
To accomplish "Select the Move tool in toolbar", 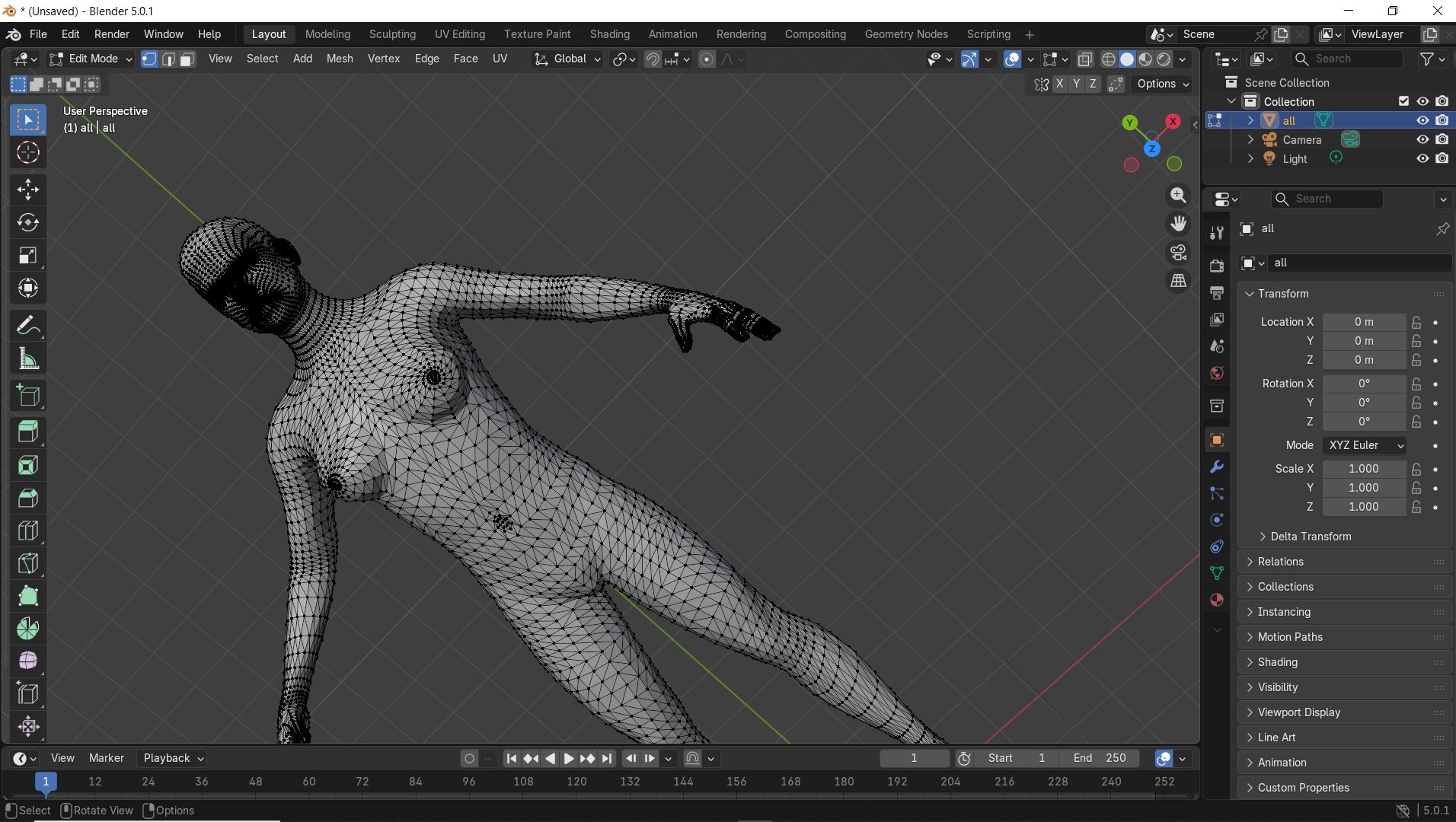I will tap(28, 190).
